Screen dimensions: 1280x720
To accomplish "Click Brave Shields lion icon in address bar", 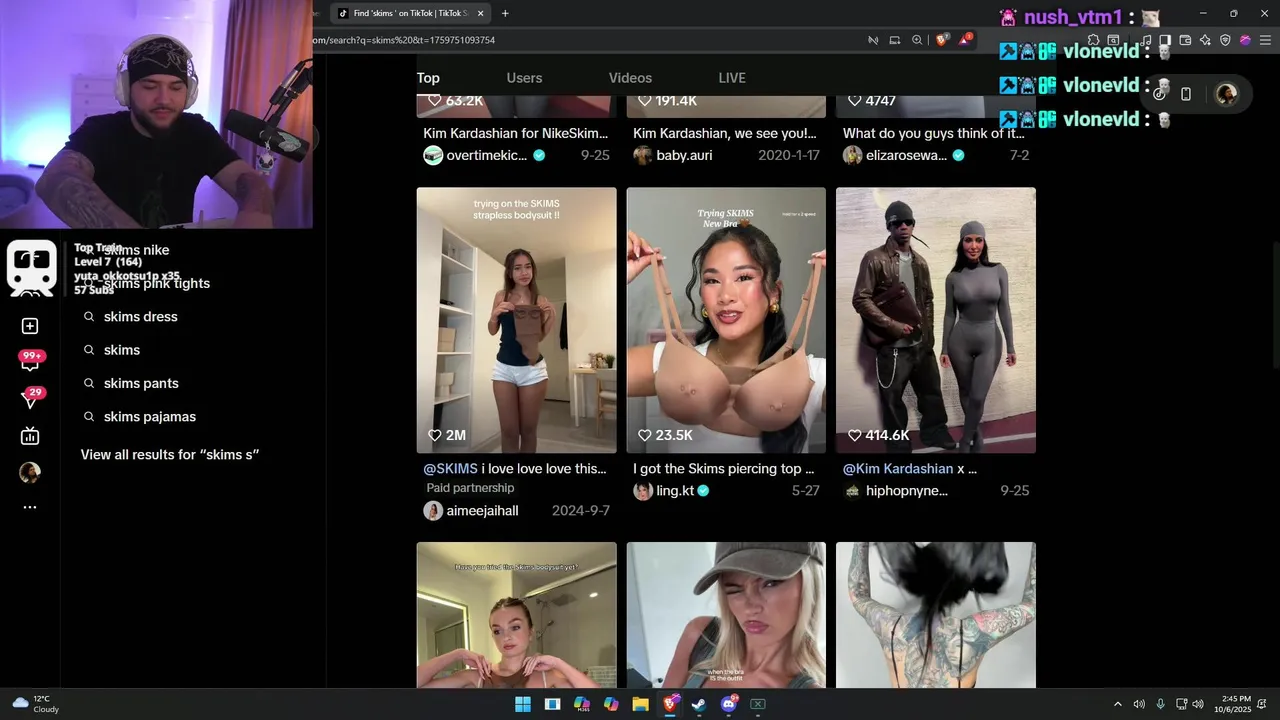I will pyautogui.click(x=942, y=40).
